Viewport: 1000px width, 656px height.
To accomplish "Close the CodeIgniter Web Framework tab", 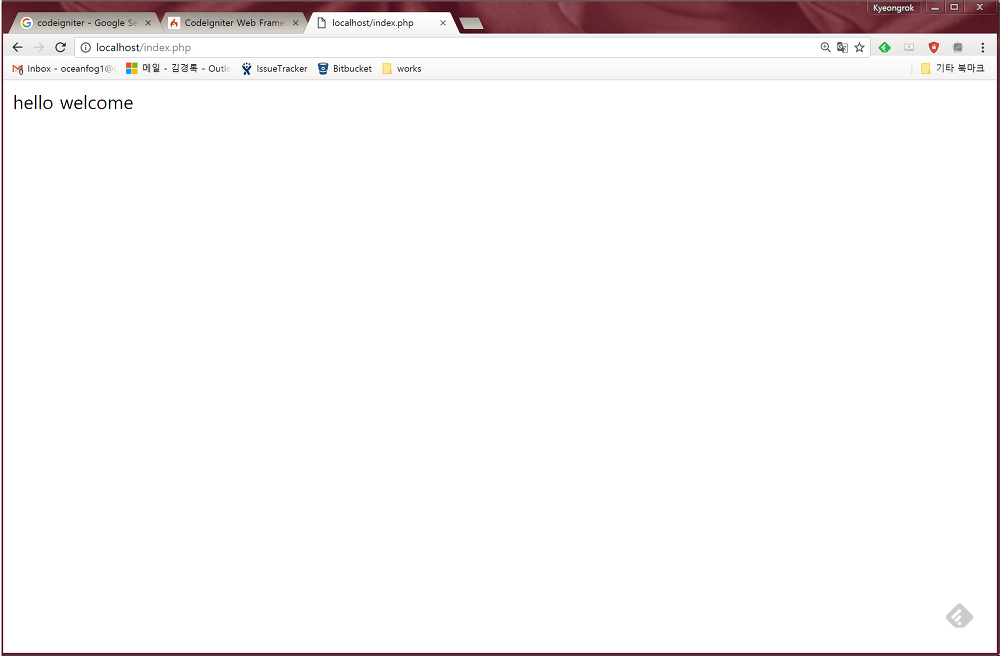I will (295, 23).
